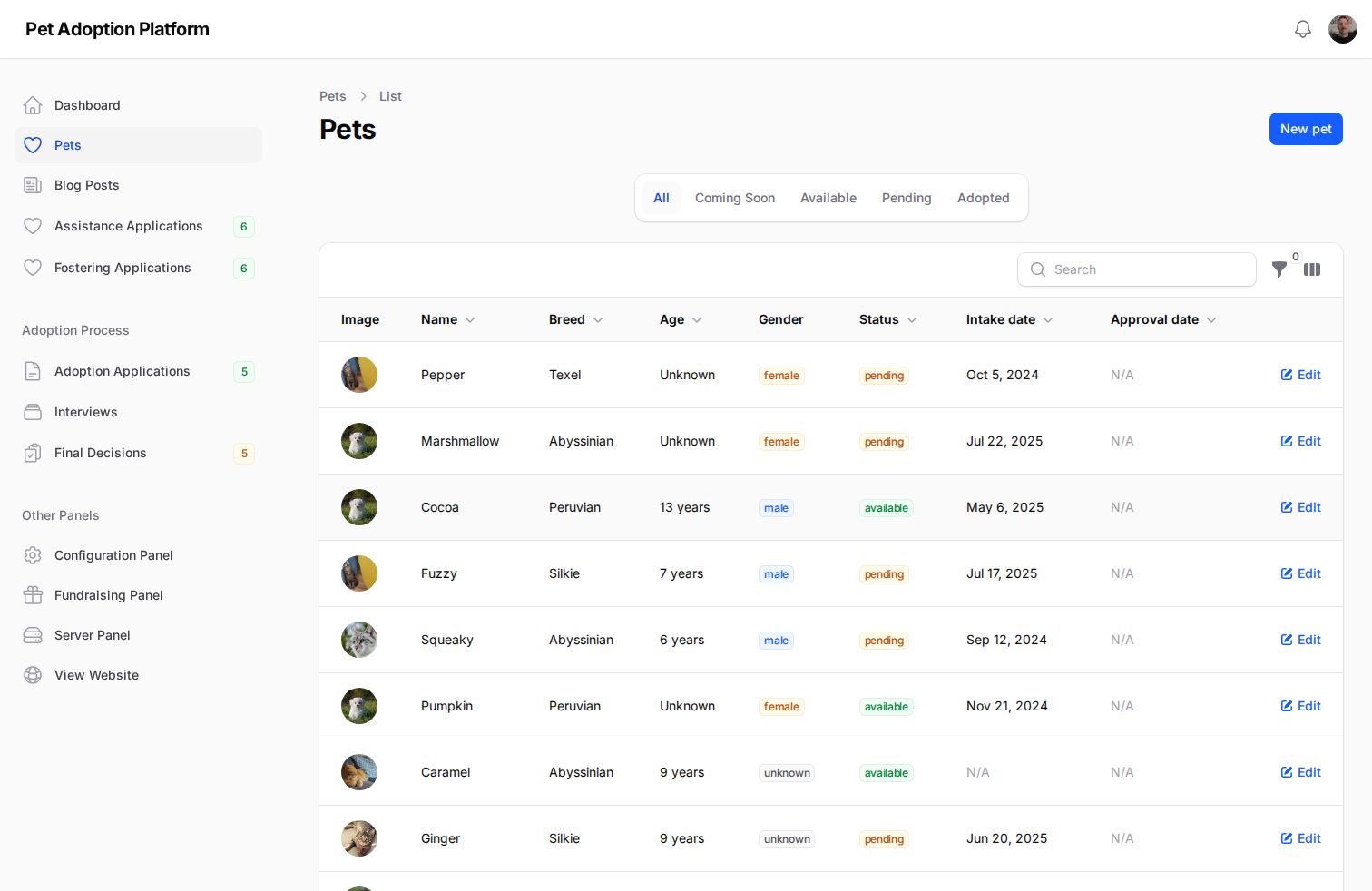This screenshot has width=1372, height=891.
Task: Click the search magnifier icon
Action: click(1038, 269)
